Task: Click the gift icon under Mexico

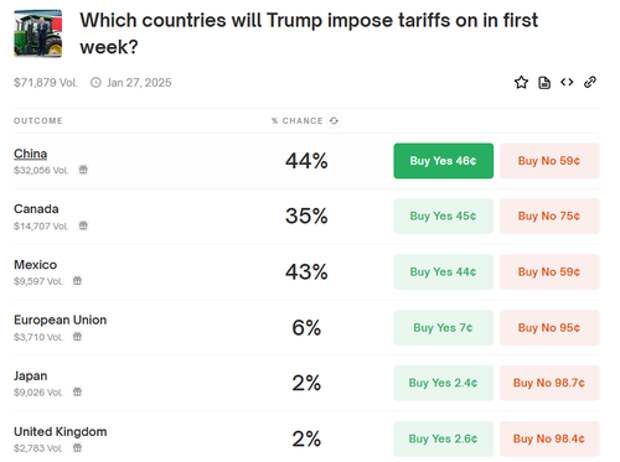Action: (x=77, y=281)
